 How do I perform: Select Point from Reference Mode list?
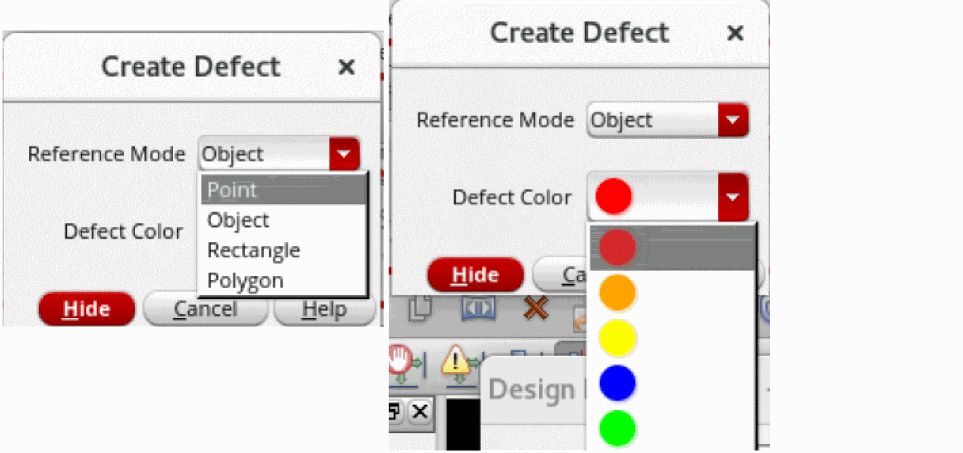pos(283,190)
